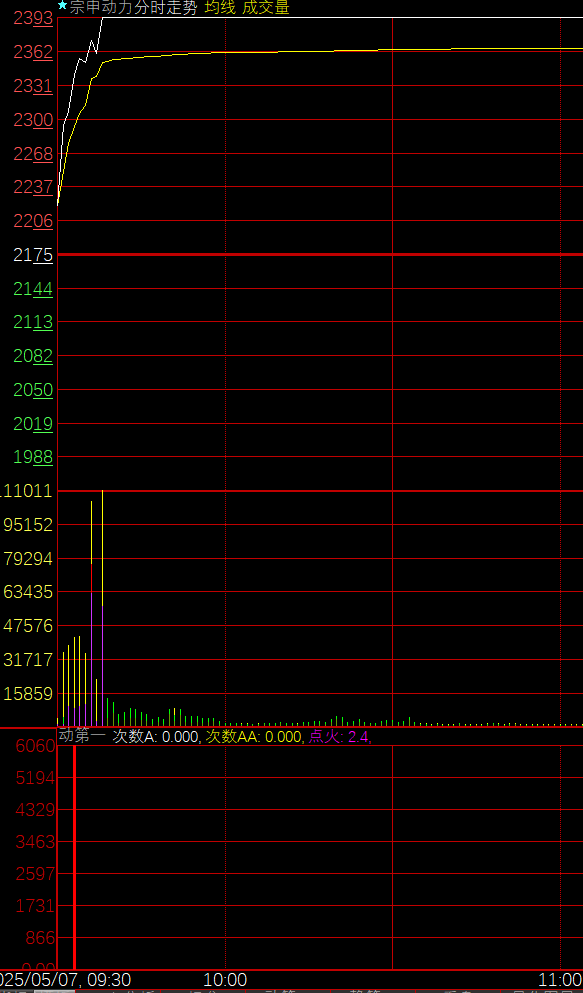Click the 次数A: 0.000 indicator label
This screenshot has width=583, height=993.
[x=156, y=737]
